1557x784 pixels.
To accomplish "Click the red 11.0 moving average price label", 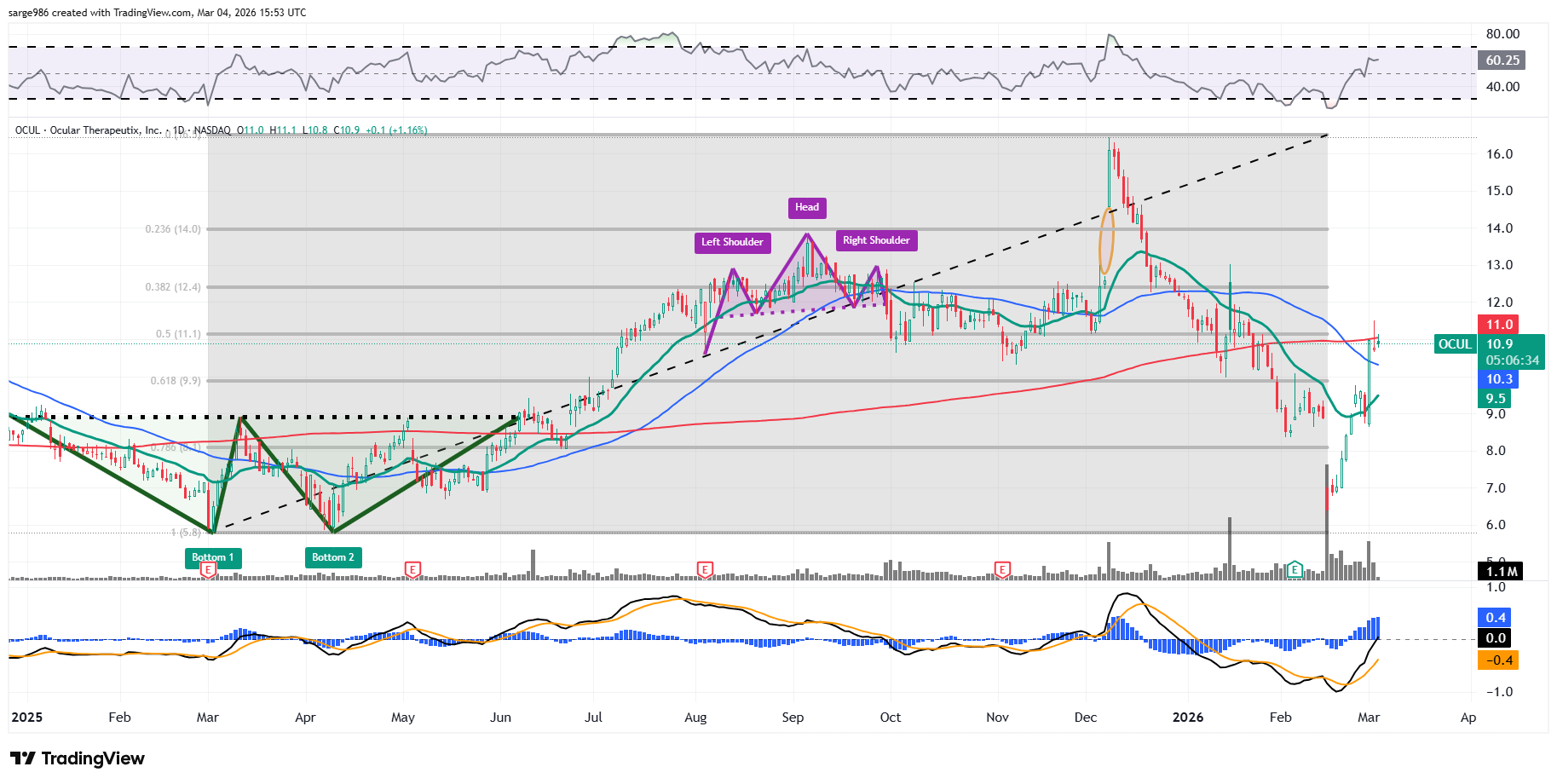I will tap(1499, 325).
